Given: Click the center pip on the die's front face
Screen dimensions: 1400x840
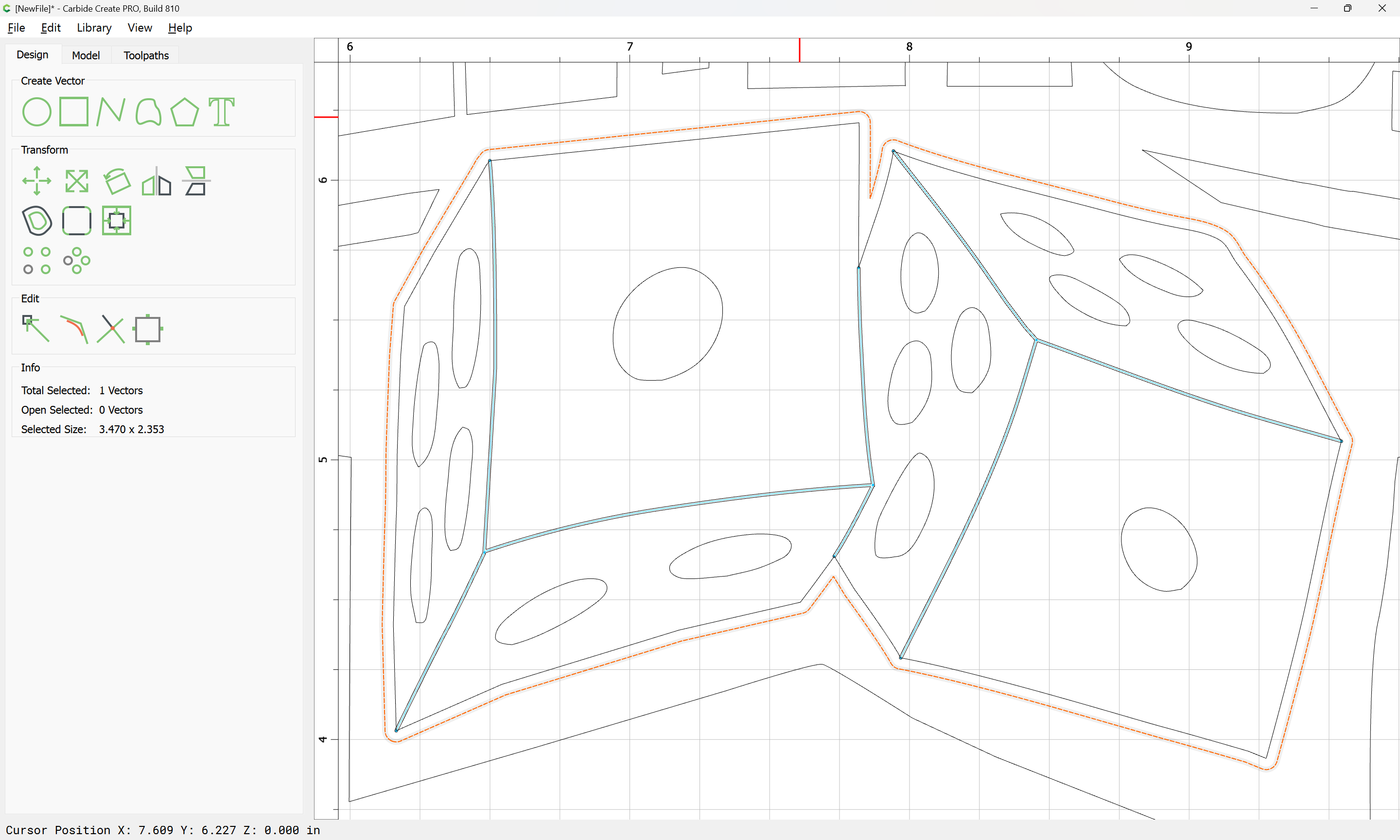Looking at the screenshot, I should (x=668, y=324).
